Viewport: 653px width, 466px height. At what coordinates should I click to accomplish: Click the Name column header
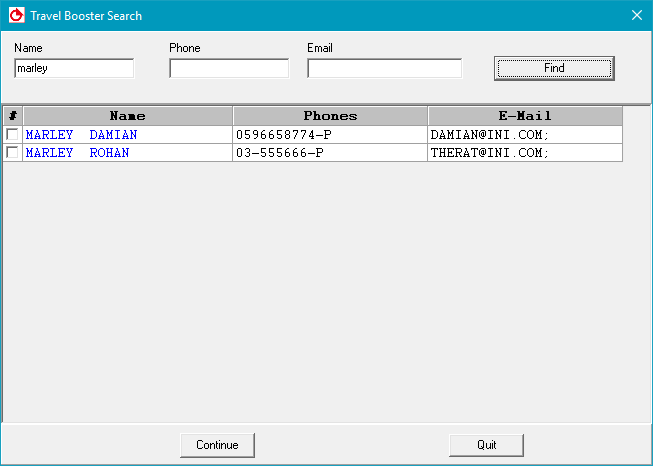pyautogui.click(x=127, y=116)
